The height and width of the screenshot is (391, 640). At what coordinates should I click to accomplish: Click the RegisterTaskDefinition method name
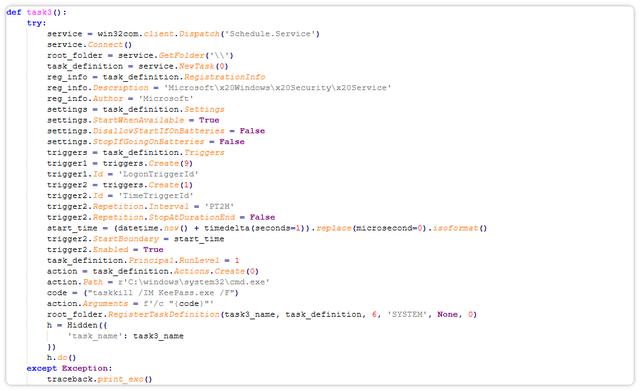164,314
